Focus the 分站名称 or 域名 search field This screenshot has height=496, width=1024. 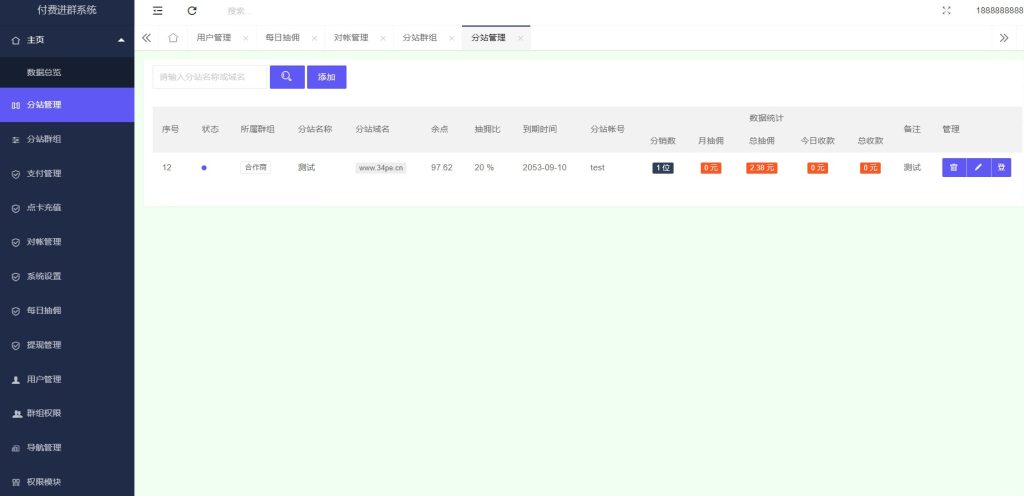210,77
